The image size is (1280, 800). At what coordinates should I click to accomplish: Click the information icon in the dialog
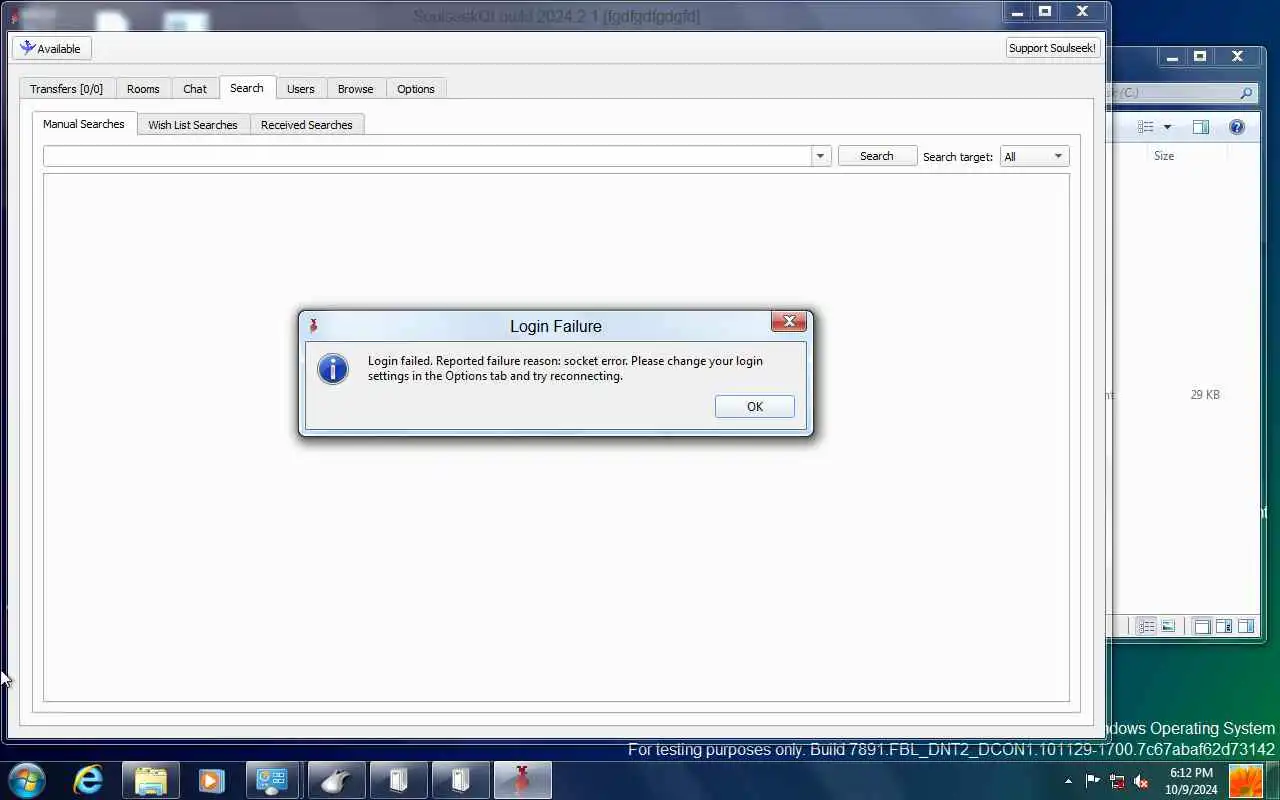[333, 369]
